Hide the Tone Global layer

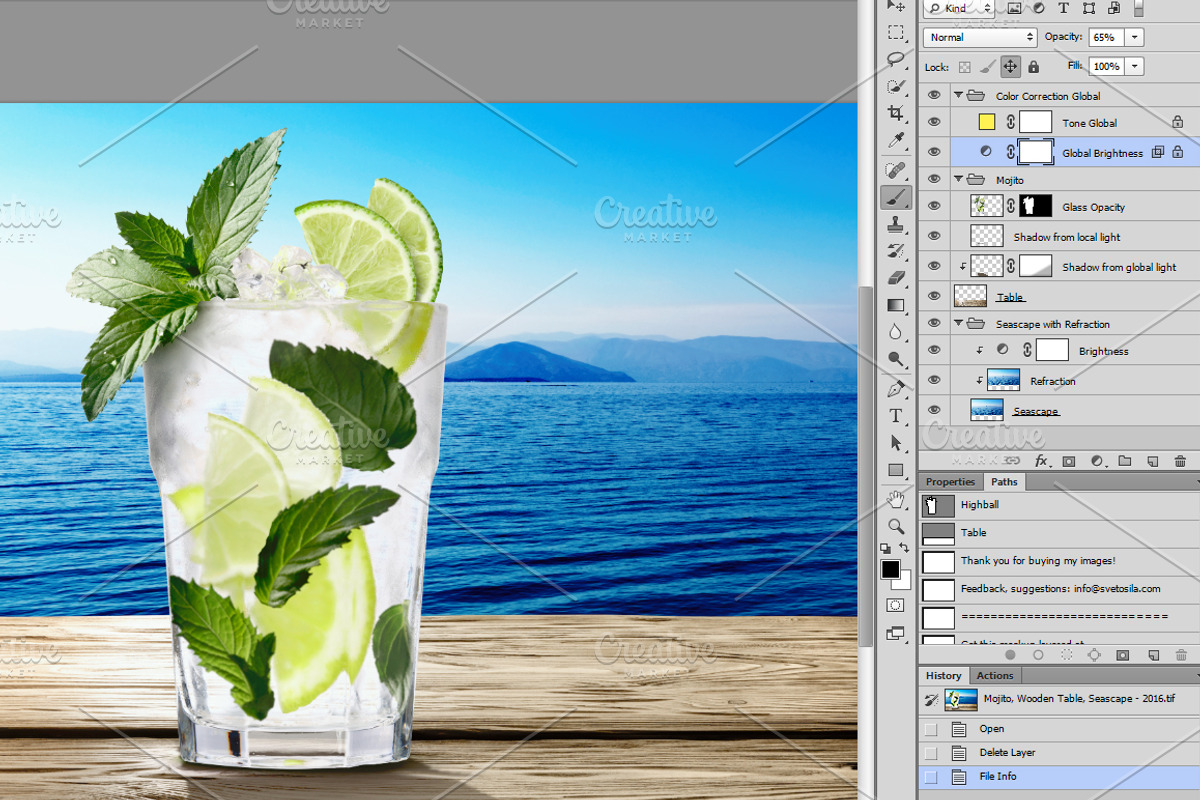click(934, 122)
